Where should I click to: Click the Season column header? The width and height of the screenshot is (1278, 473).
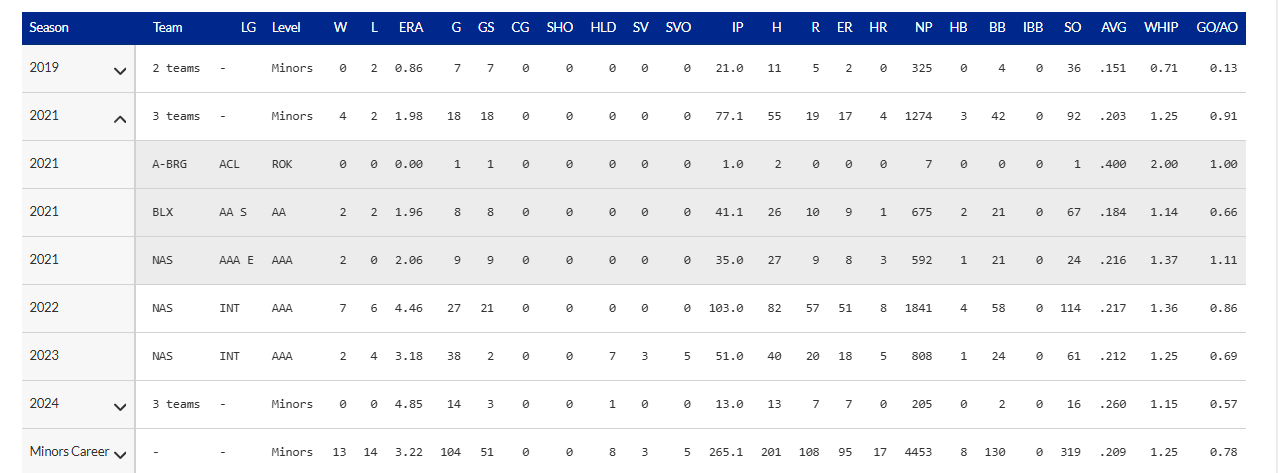pos(49,28)
